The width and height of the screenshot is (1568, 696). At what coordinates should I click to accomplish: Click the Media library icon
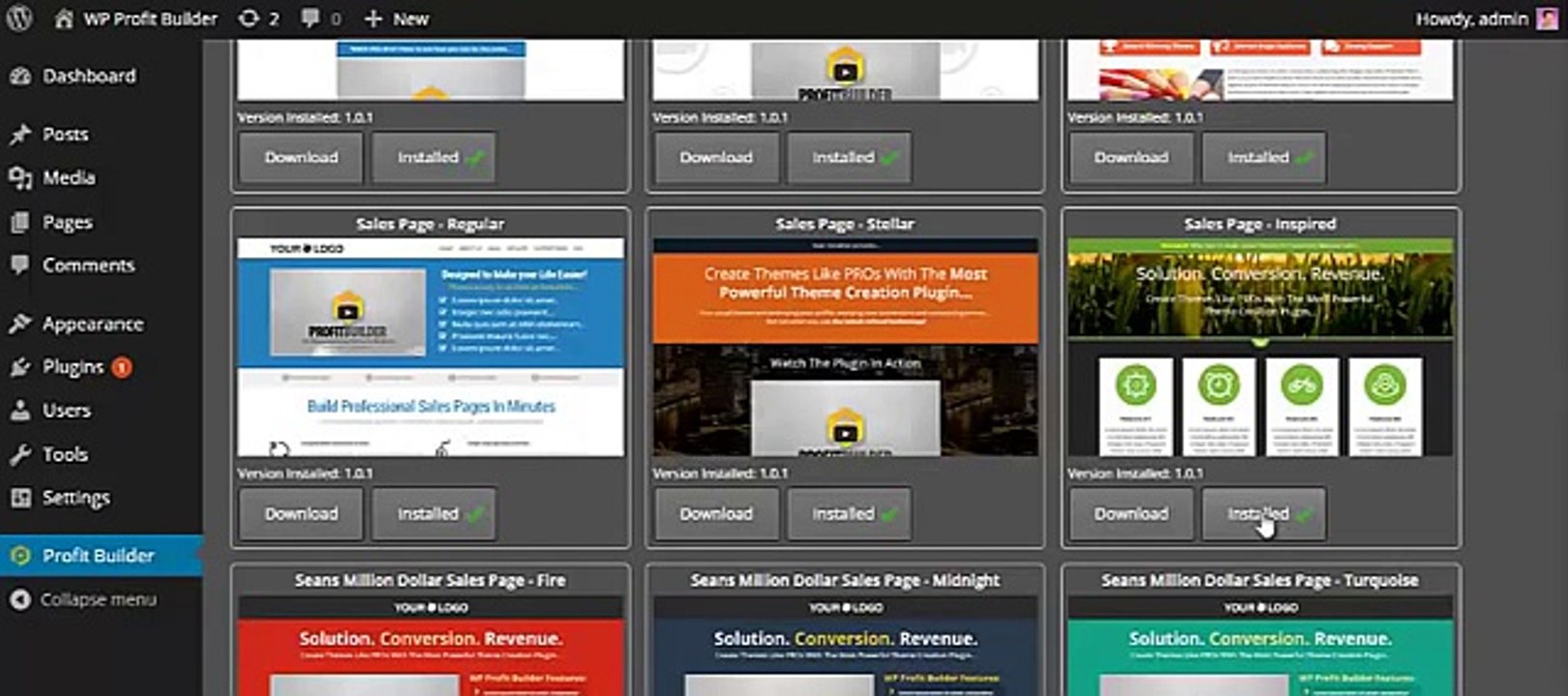[20, 178]
